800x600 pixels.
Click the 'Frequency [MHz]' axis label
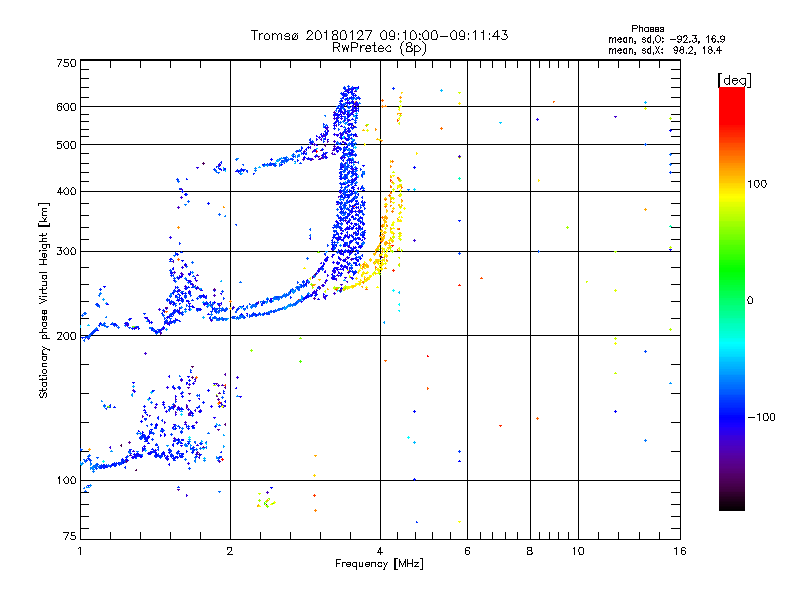pos(379,564)
